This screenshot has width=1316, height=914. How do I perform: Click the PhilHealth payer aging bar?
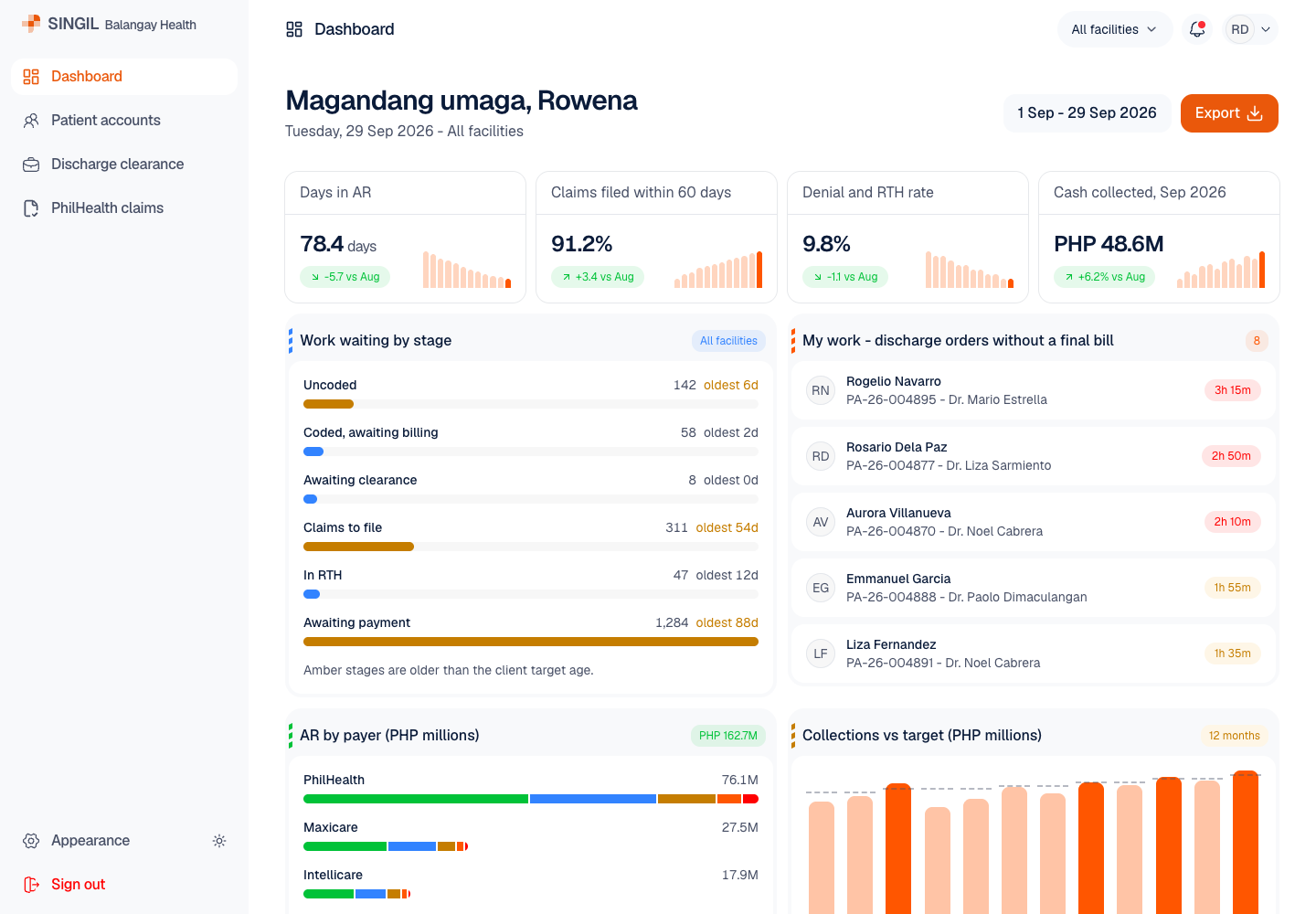531,799
